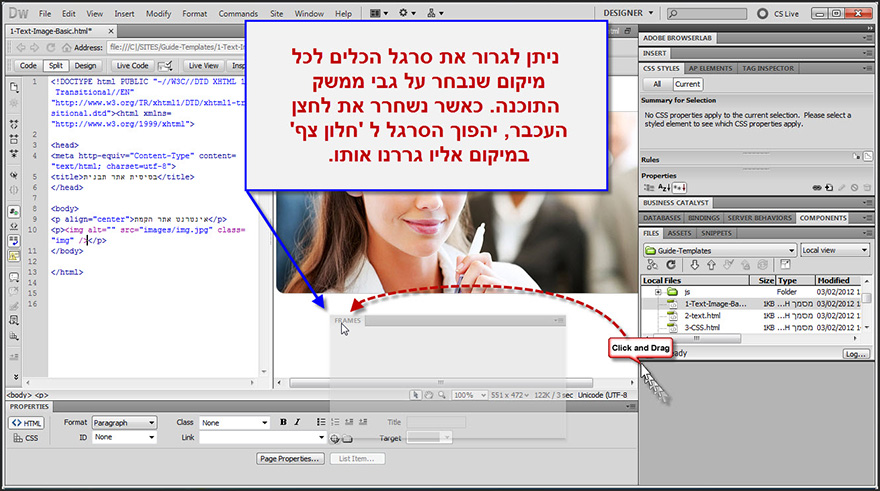Open the Modify menu
Screen dimensions: 880x491
click(x=158, y=13)
